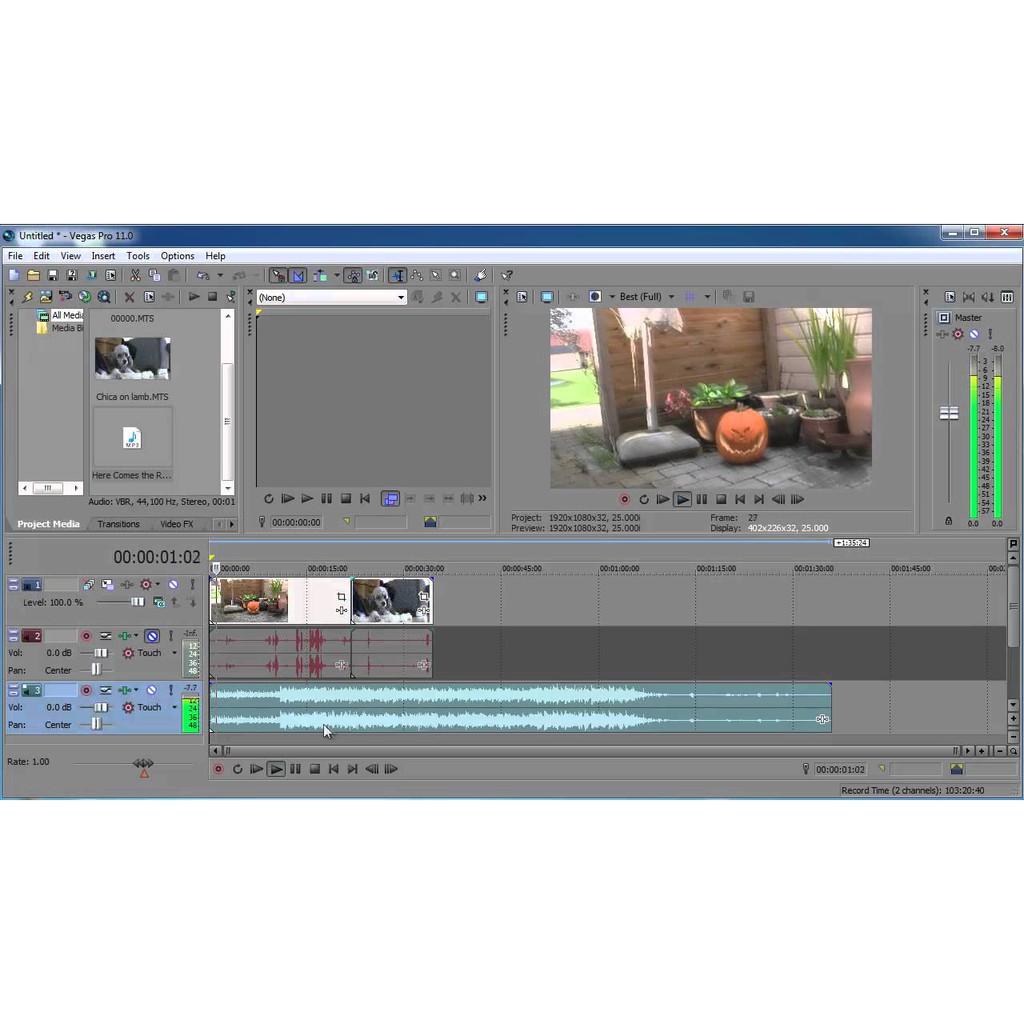The height and width of the screenshot is (1024, 1024).
Task: Select the Envelope edit tool
Action: coord(417,276)
